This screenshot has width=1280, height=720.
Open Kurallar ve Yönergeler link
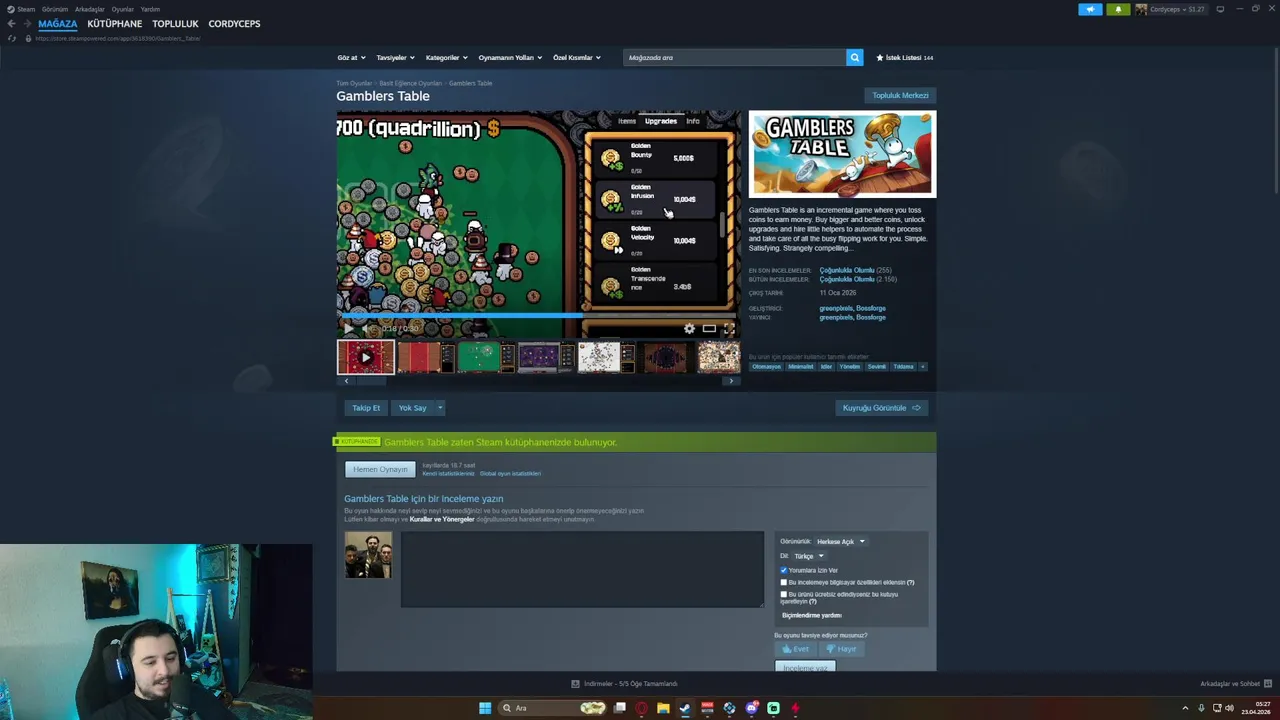coord(442,519)
